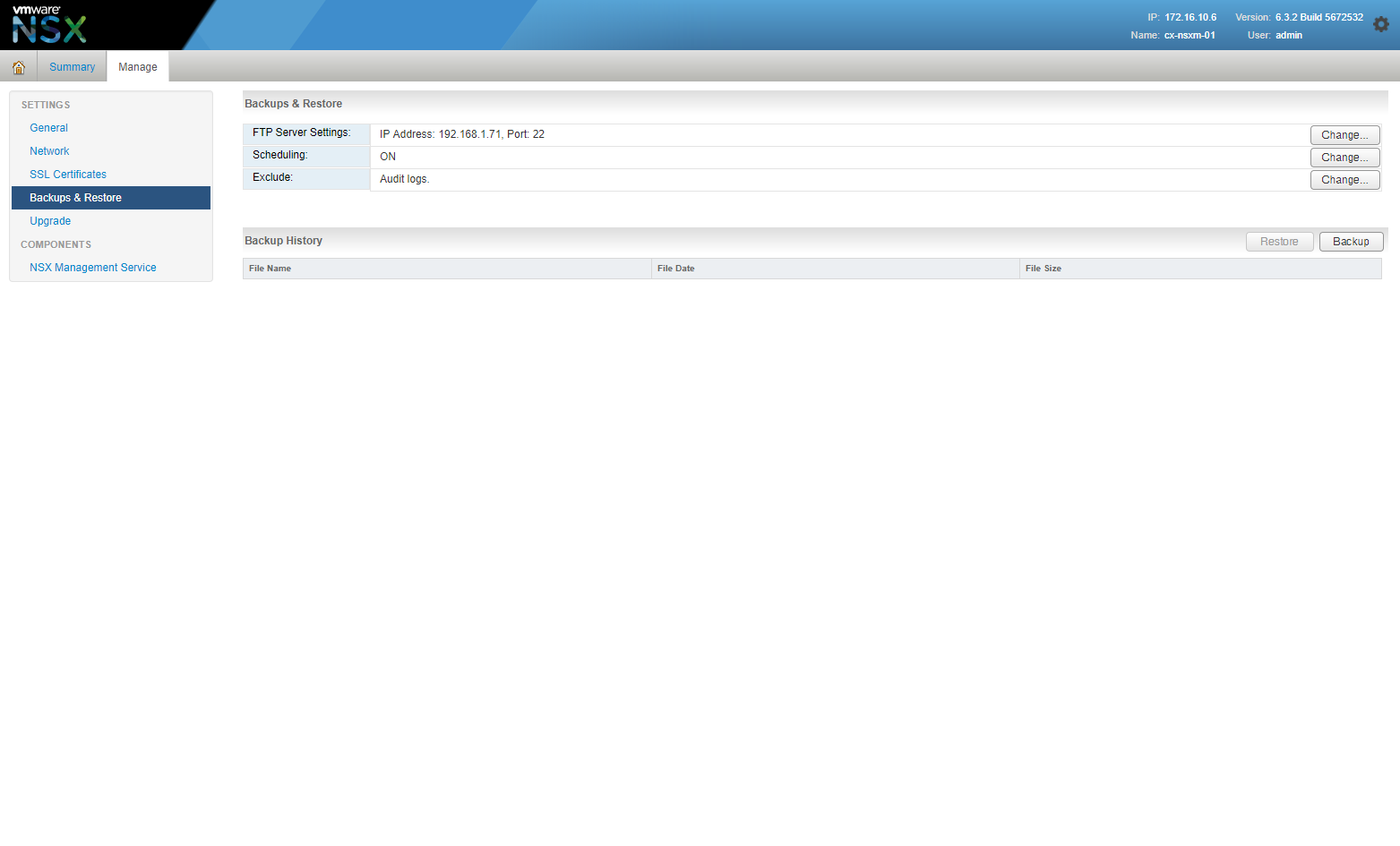Sort backup history by File Name
1400x846 pixels.
(270, 269)
